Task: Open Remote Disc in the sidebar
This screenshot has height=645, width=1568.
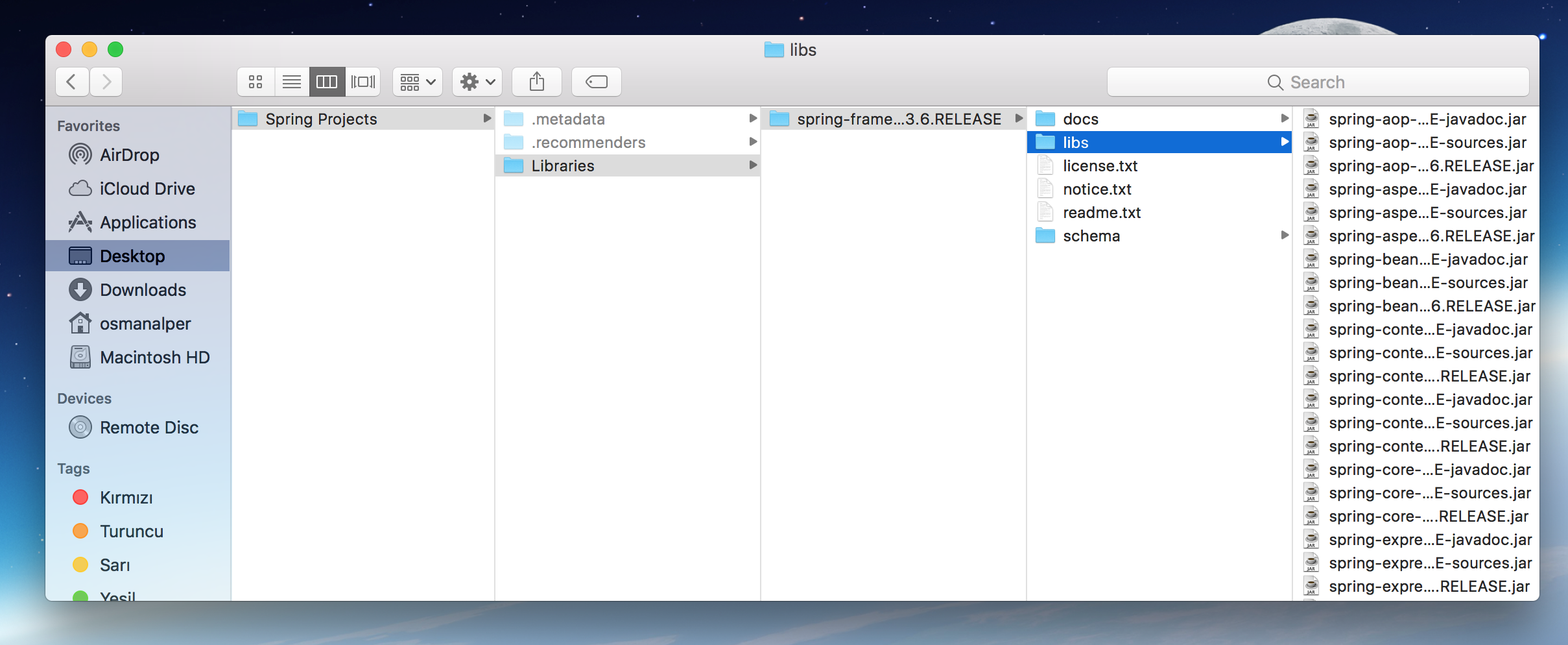Action: click(137, 427)
